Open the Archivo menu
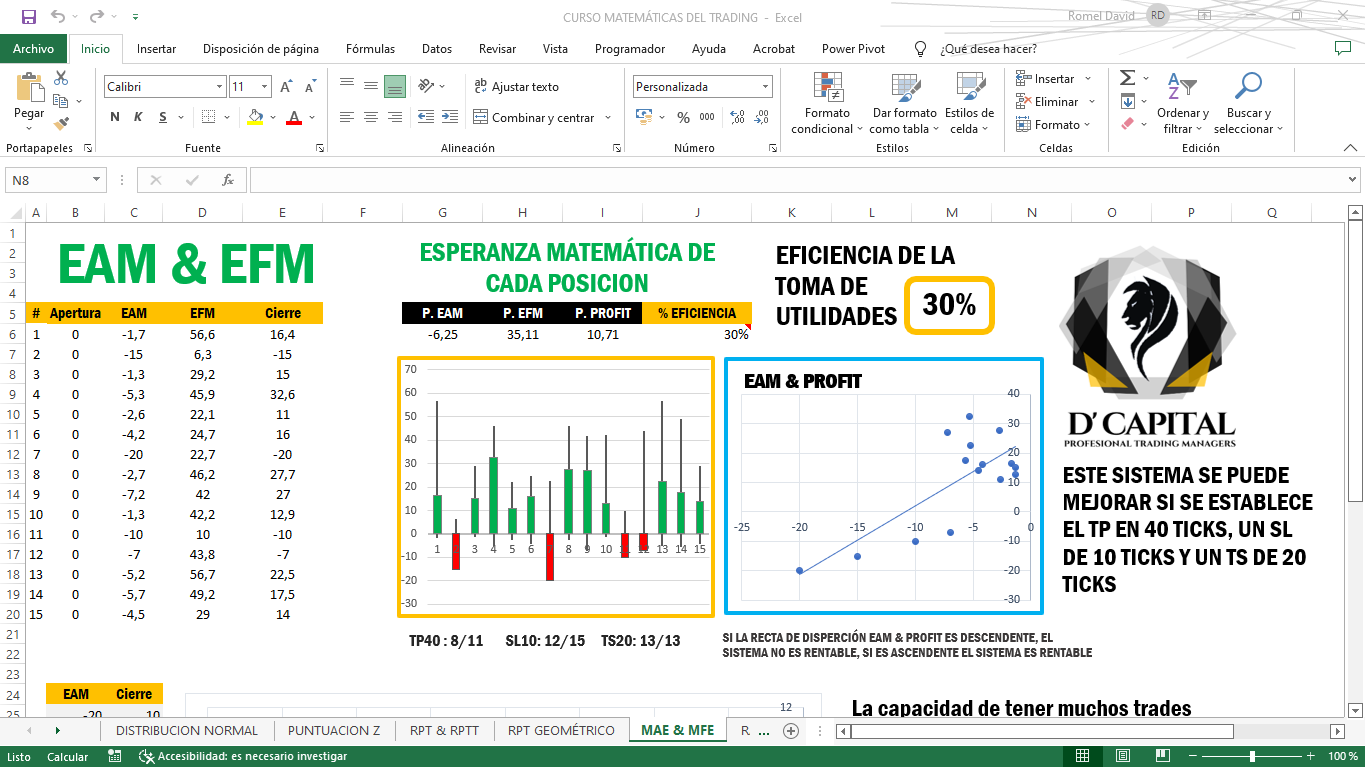This screenshot has width=1365, height=768. click(33, 48)
